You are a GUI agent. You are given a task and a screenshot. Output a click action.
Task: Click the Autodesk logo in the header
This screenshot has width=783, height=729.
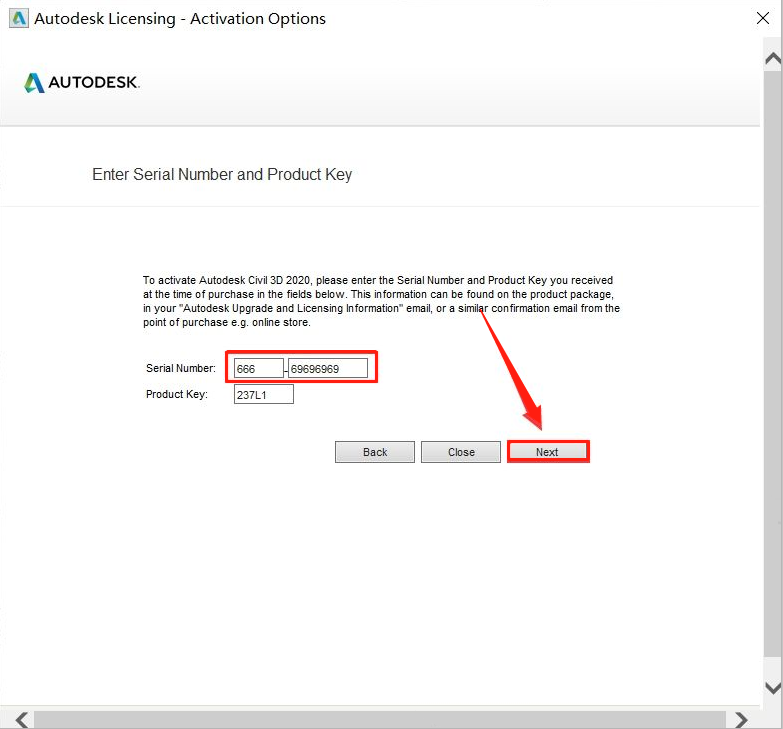(x=82, y=83)
